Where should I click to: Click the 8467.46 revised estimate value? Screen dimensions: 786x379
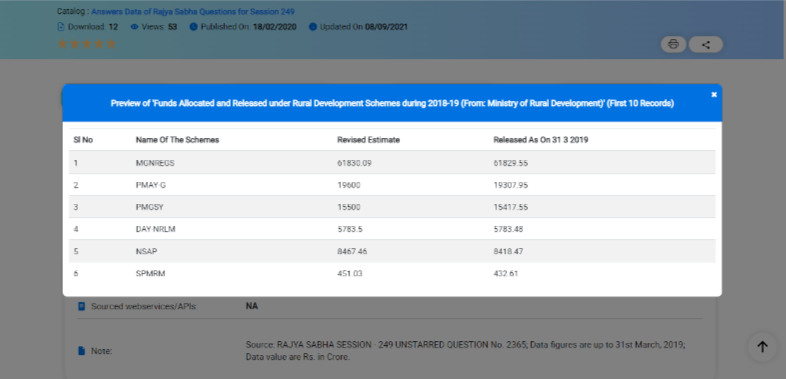pos(352,251)
